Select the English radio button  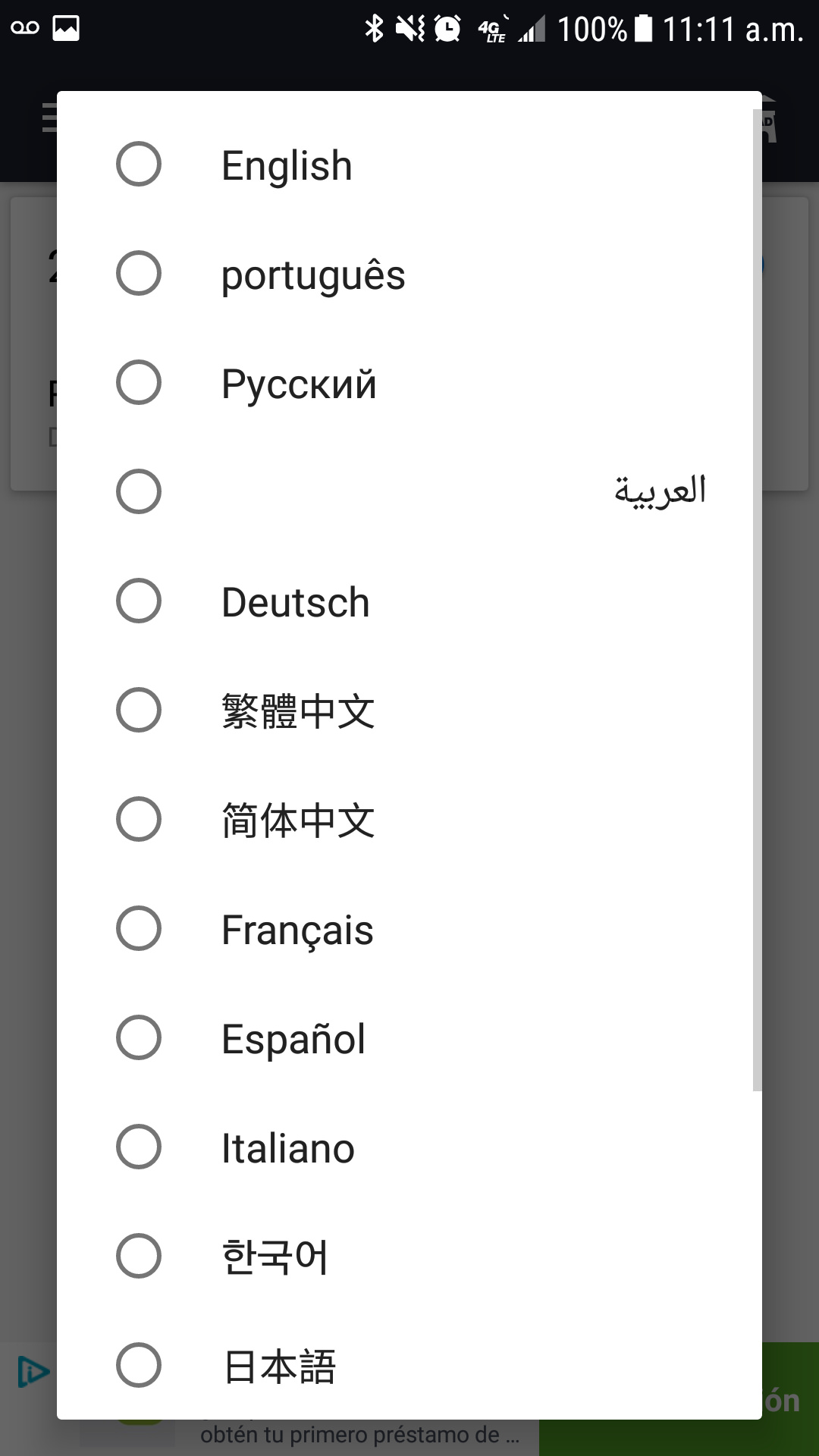click(139, 164)
